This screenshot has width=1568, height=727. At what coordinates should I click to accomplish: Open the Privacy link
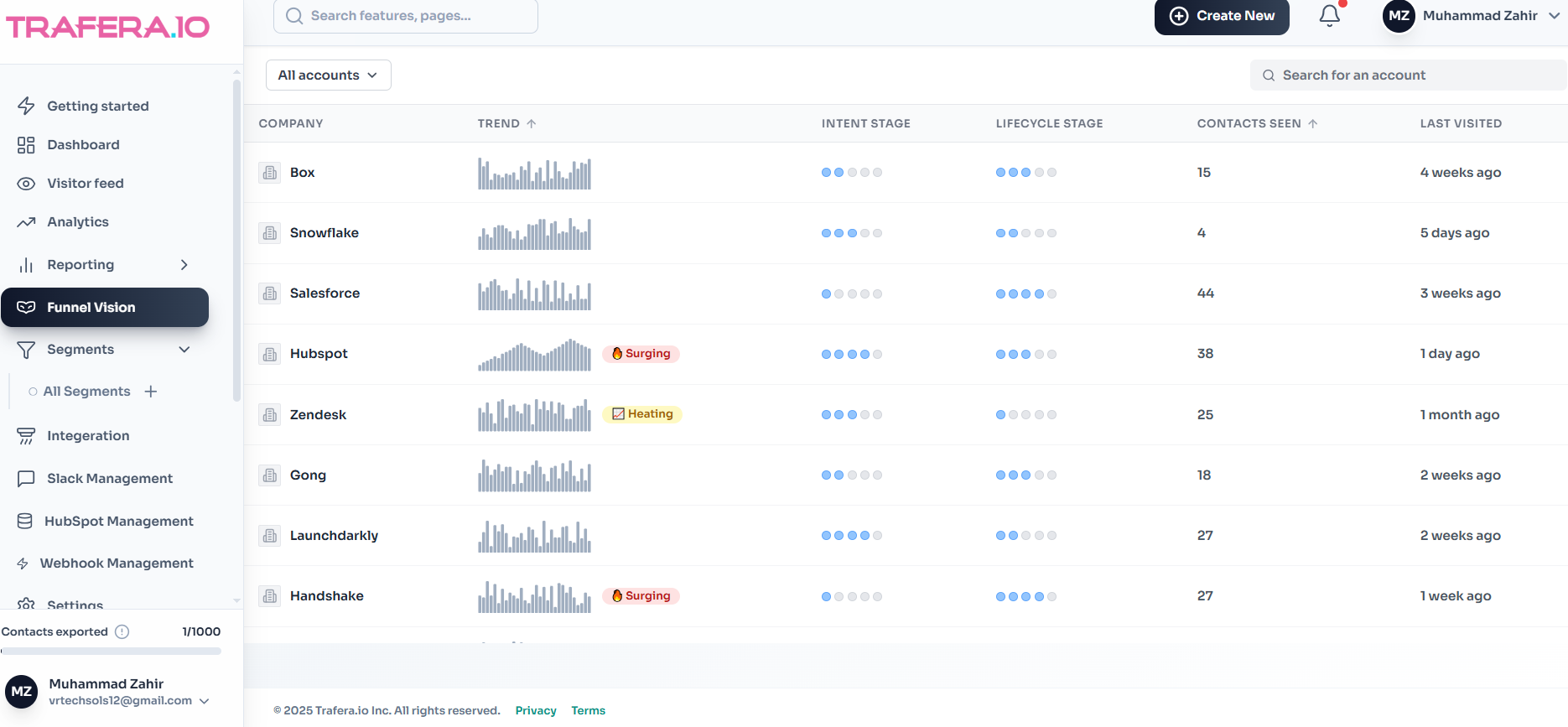[x=536, y=710]
